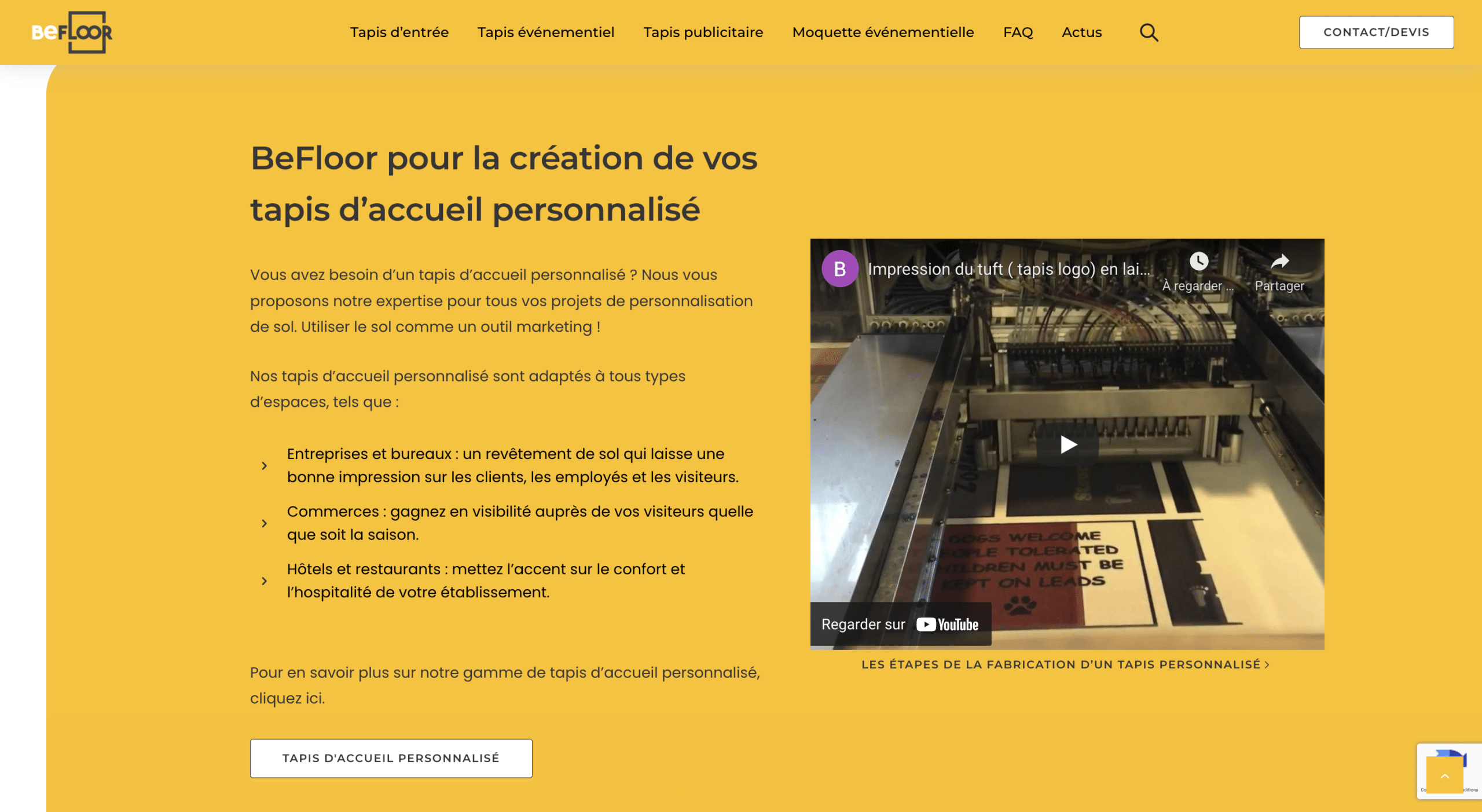Open the site search magnifier

pos(1150,32)
